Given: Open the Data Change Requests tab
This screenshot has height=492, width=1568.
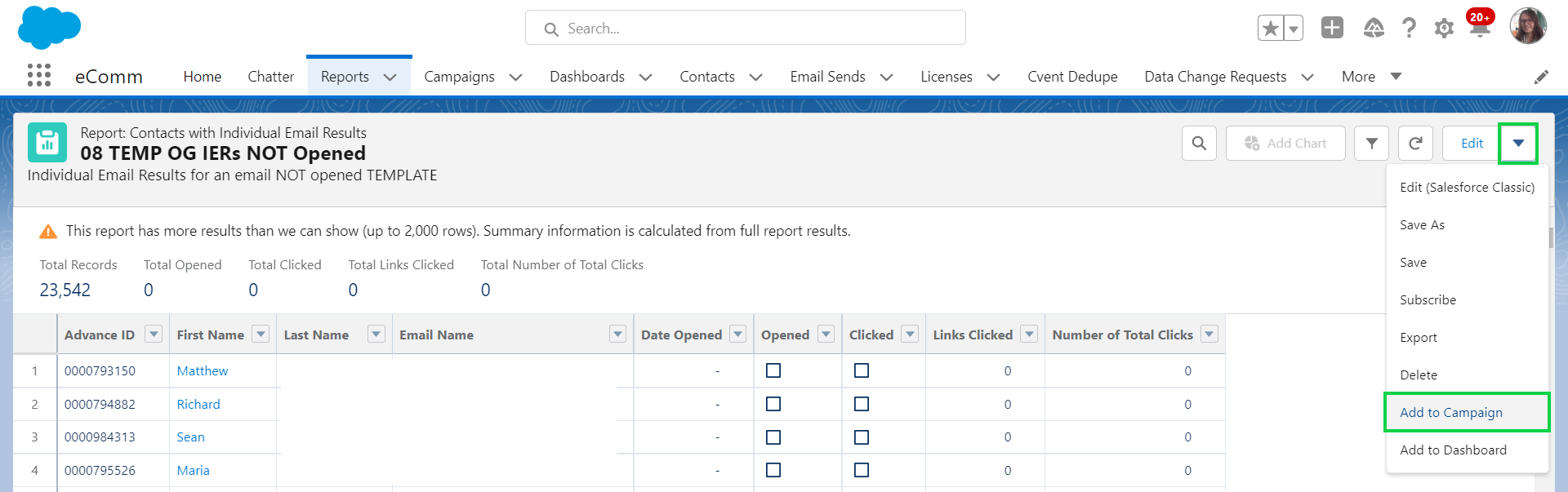Looking at the screenshot, I should point(1215,77).
